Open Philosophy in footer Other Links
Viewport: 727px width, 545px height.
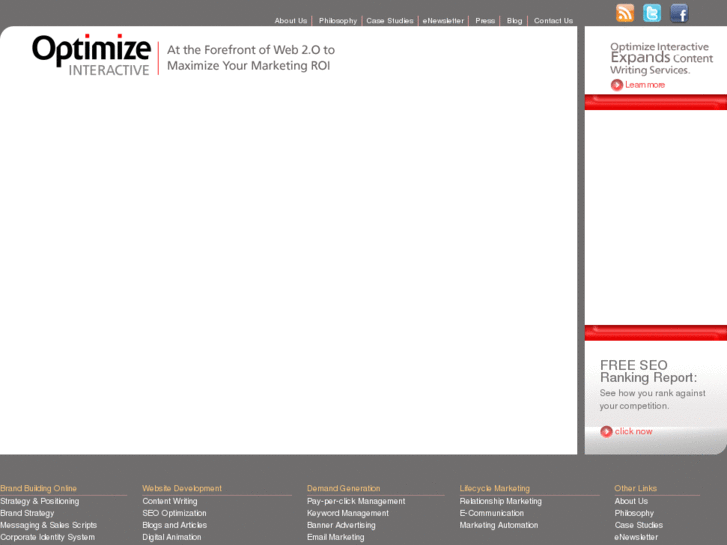point(634,513)
